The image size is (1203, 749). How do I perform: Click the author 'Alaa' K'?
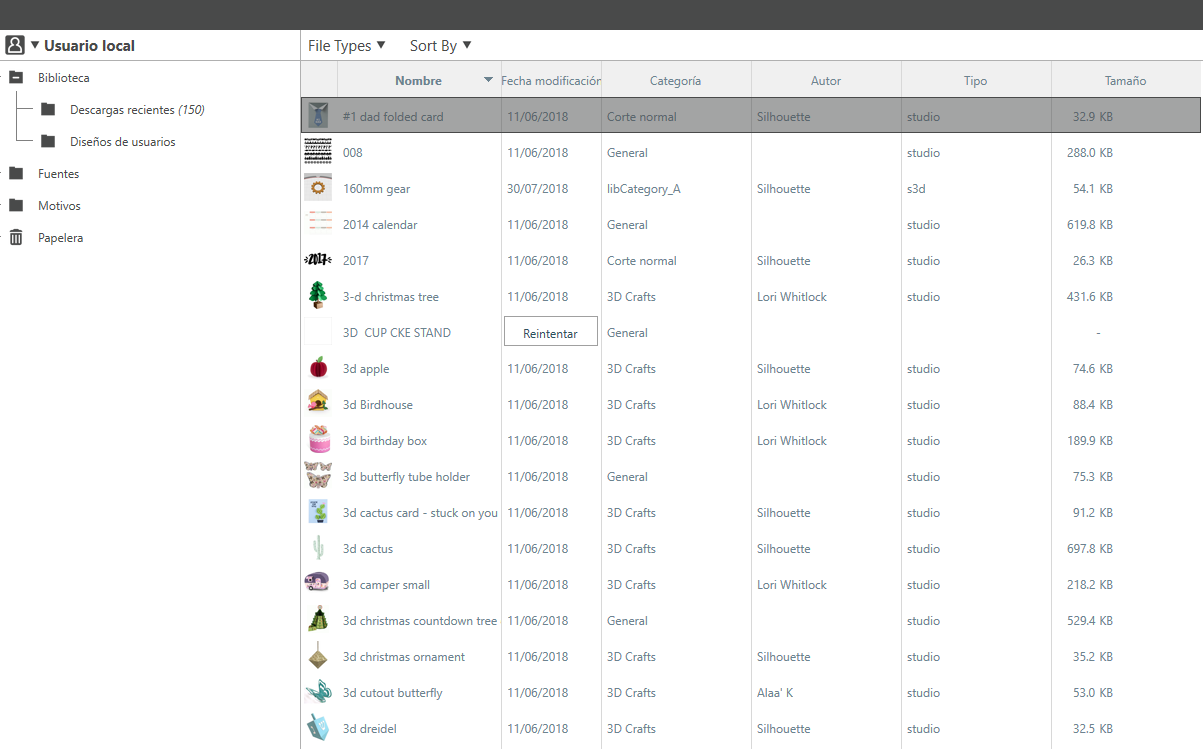(x=775, y=693)
